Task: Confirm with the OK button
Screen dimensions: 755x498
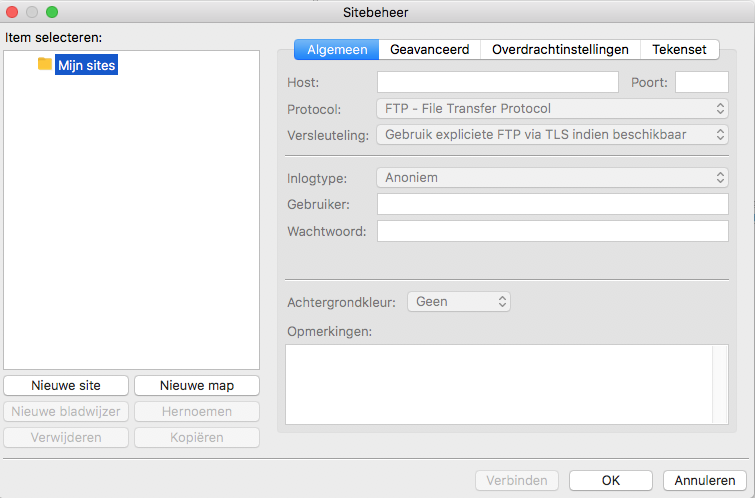Action: coord(611,481)
